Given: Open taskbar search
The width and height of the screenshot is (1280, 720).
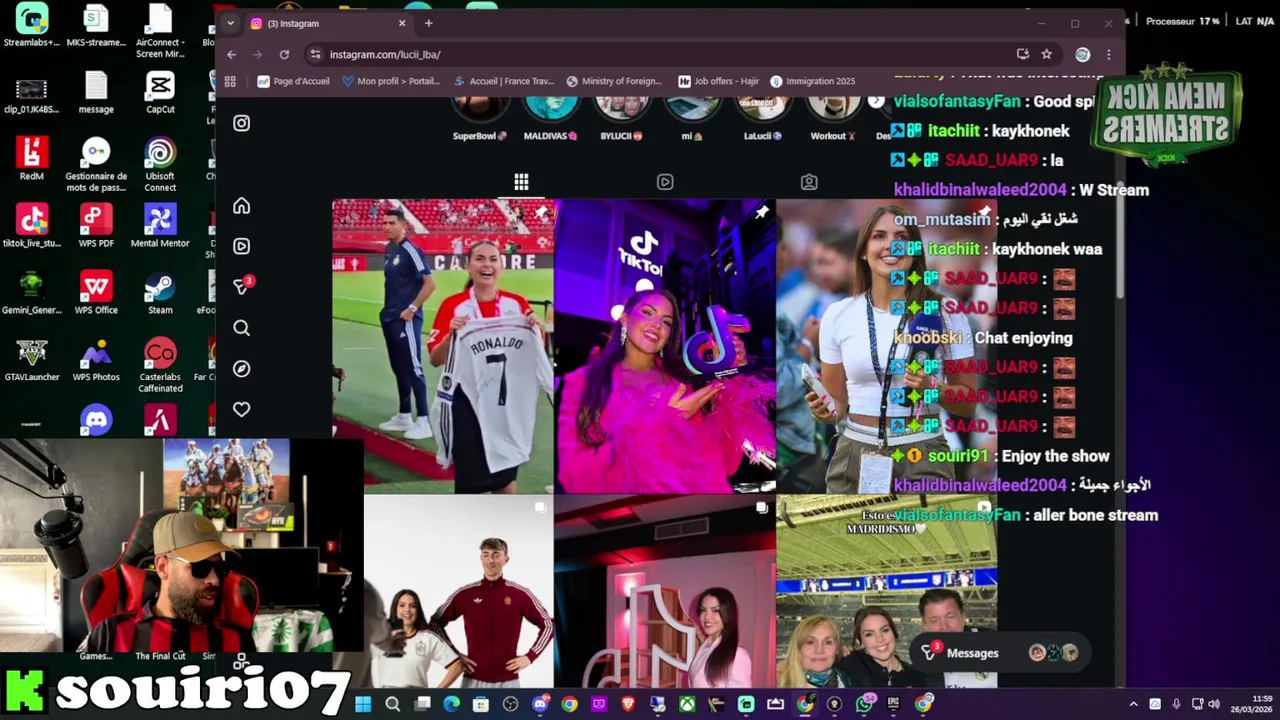Looking at the screenshot, I should click(x=393, y=704).
